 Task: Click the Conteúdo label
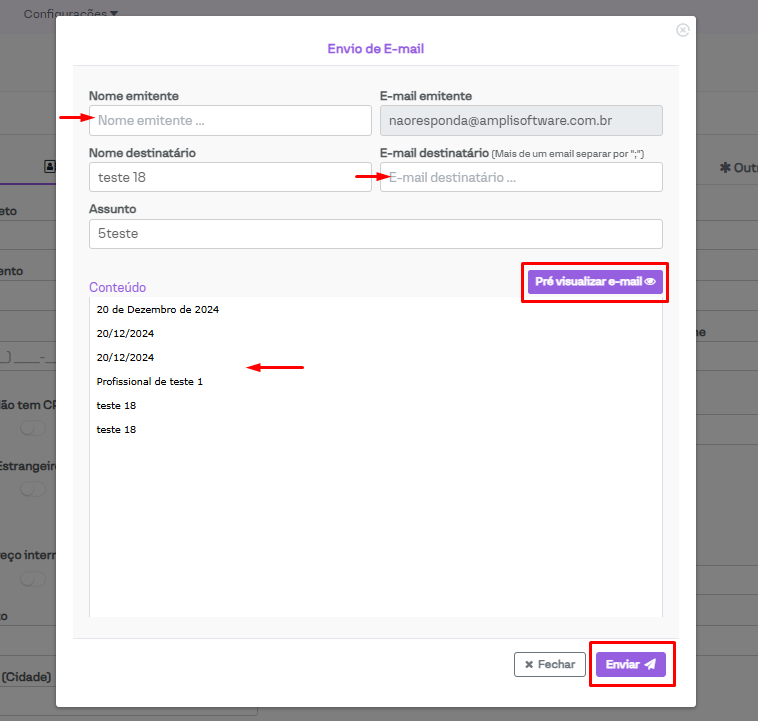[117, 287]
